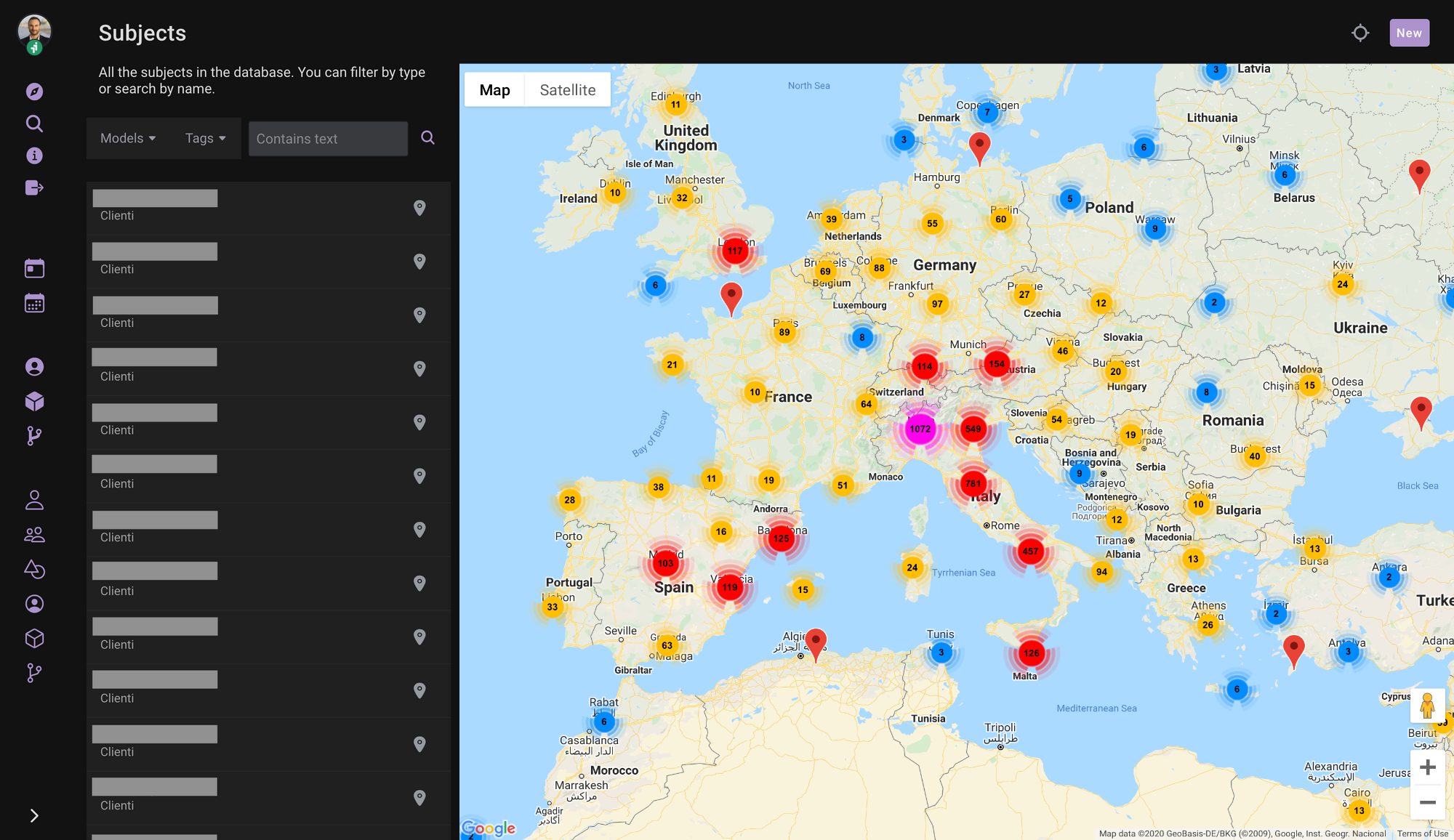Click location pin of first Clienti row
The width and height of the screenshot is (1454, 840).
coord(419,208)
